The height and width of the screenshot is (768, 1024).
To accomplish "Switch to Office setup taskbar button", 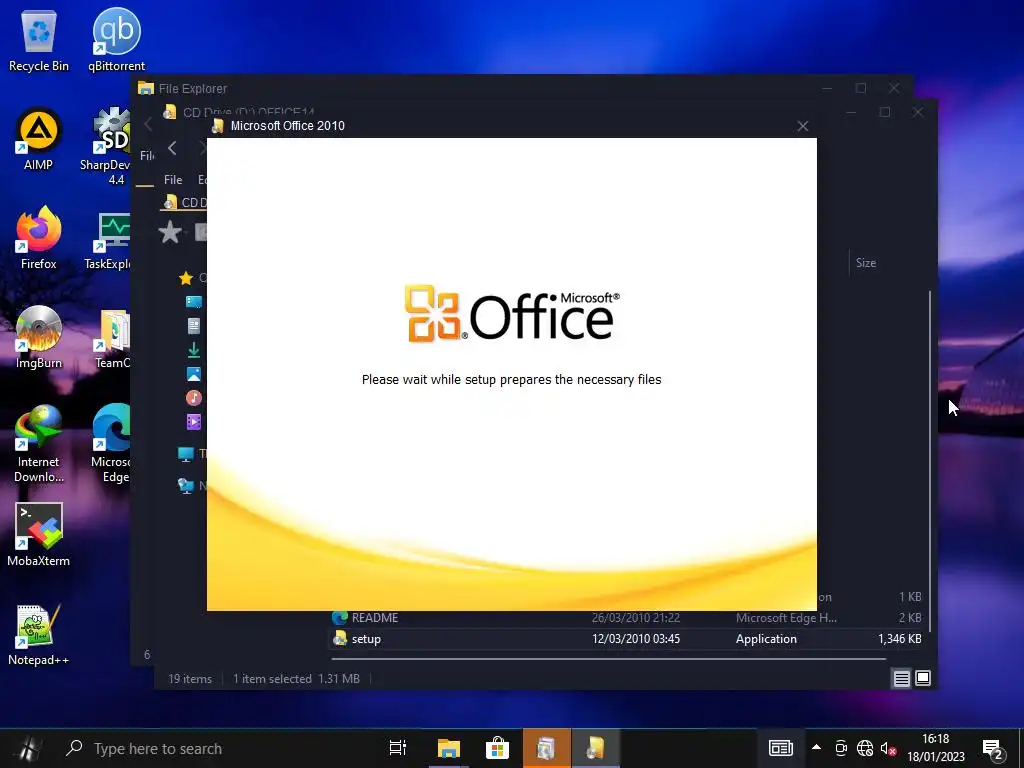I will [x=596, y=748].
